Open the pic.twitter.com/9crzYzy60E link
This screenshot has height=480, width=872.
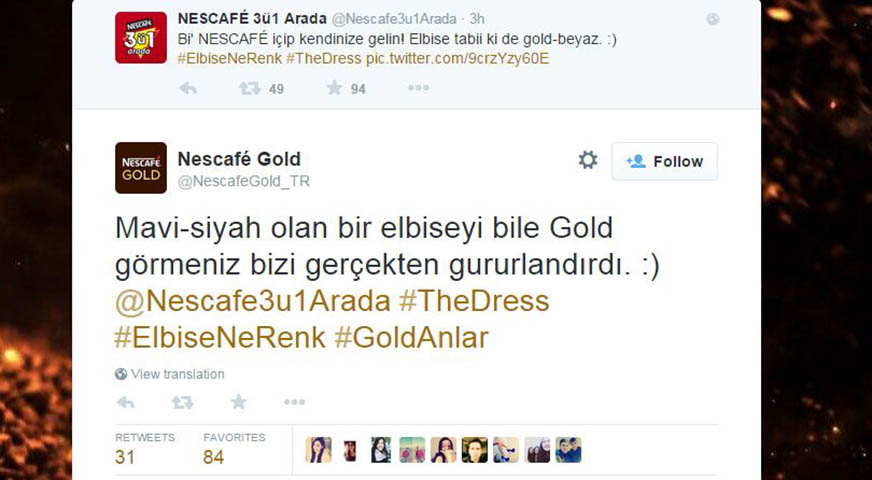[457, 59]
